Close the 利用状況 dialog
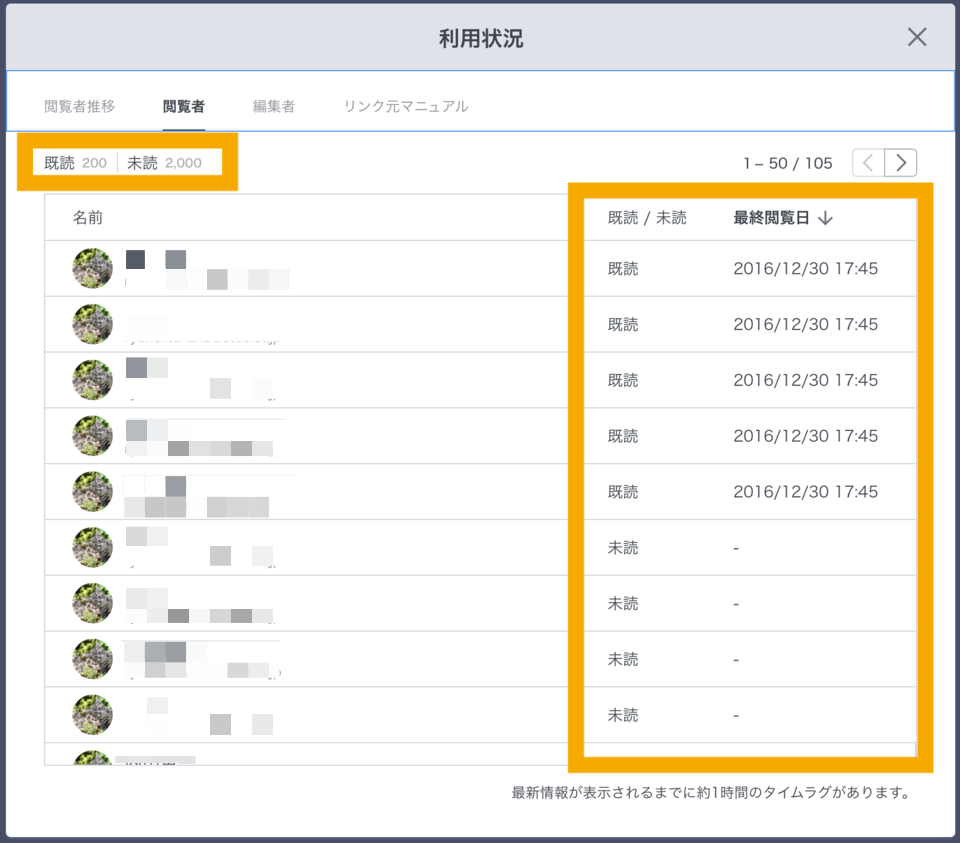960x843 pixels. [916, 38]
